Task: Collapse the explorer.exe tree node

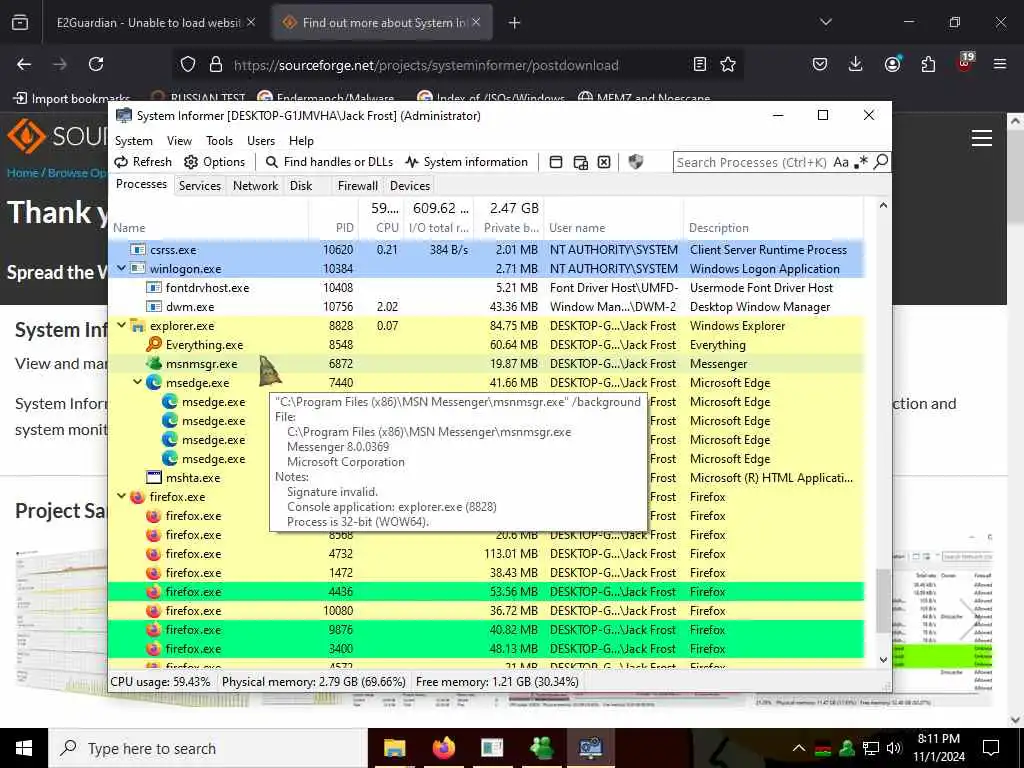Action: point(121,325)
